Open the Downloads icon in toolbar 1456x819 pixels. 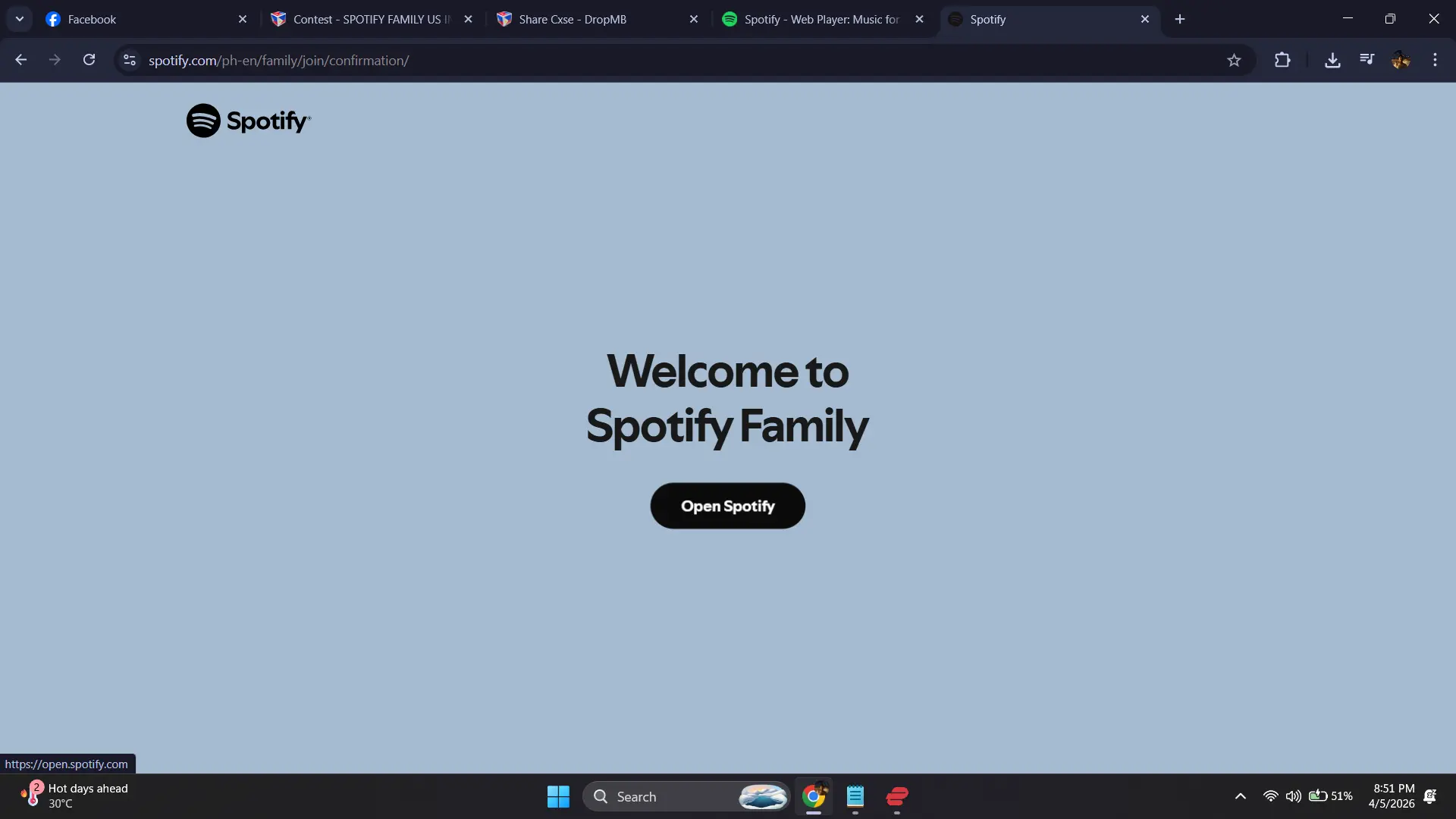[1332, 60]
